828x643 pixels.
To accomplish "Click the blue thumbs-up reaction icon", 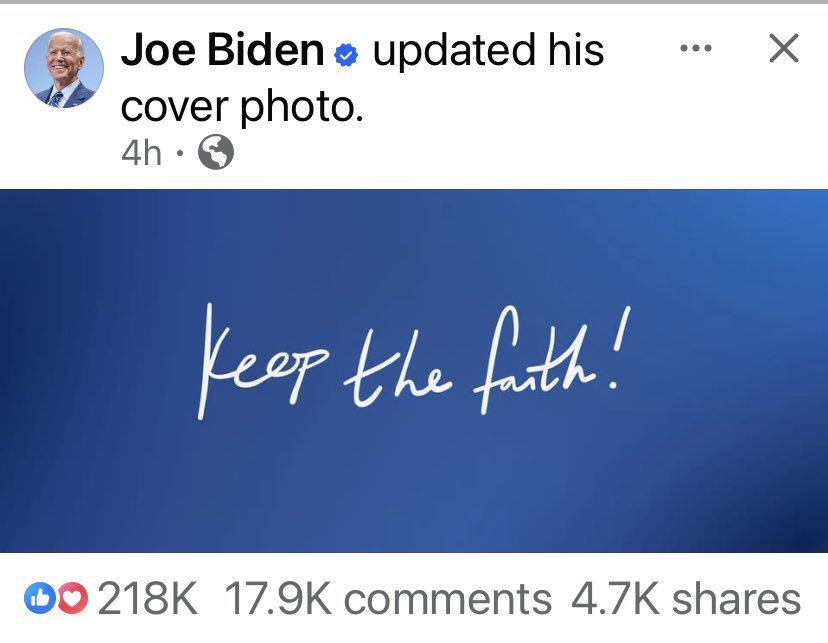I will [x=40, y=598].
